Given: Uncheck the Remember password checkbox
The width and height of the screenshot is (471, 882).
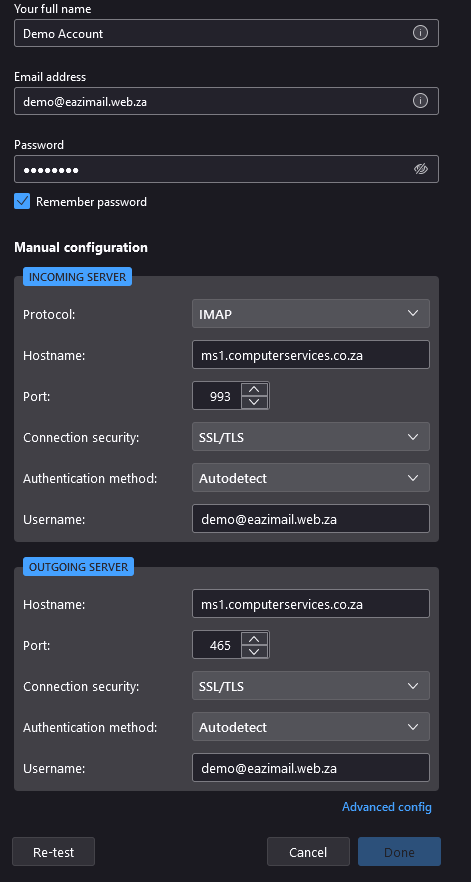Looking at the screenshot, I should 22,201.
